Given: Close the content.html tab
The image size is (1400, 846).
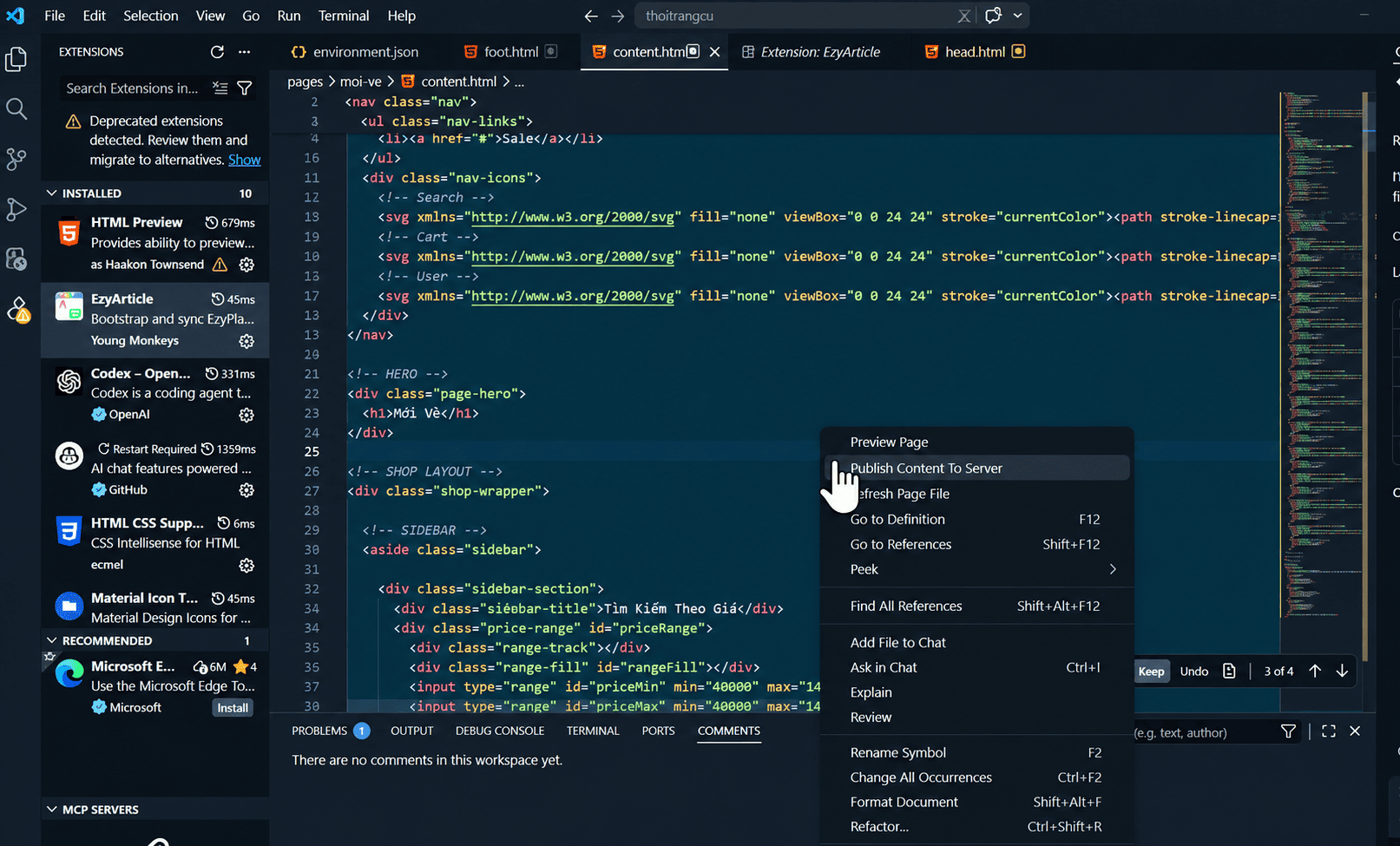Looking at the screenshot, I should coord(714,52).
